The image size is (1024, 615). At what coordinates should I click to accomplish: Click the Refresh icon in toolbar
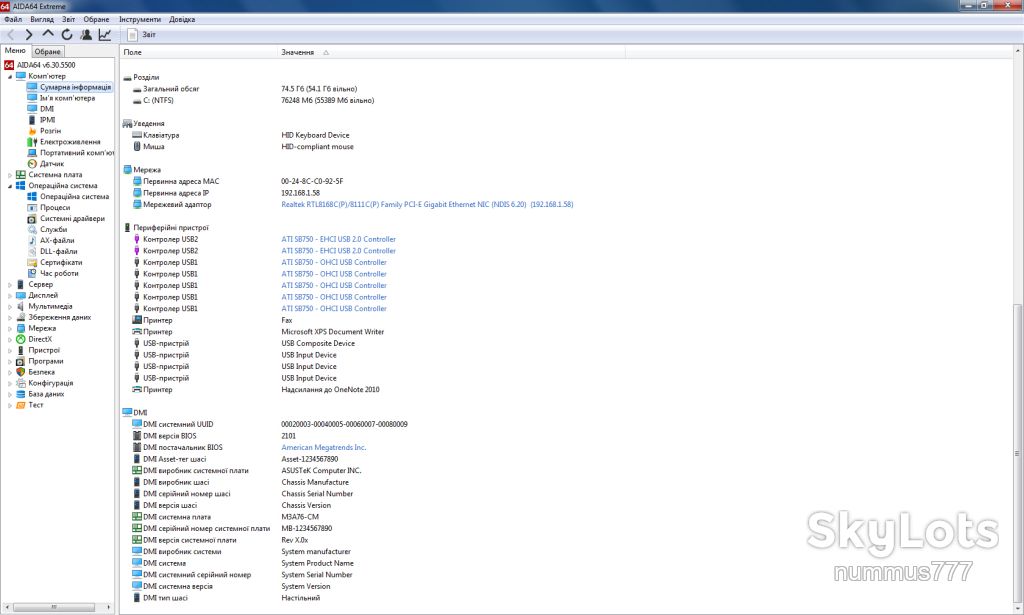(67, 35)
